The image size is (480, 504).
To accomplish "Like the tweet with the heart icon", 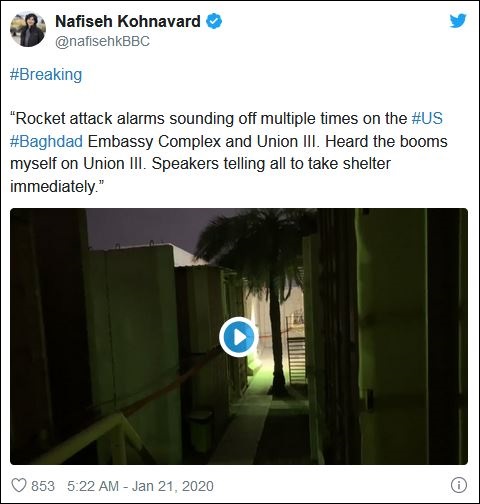I will (19, 486).
